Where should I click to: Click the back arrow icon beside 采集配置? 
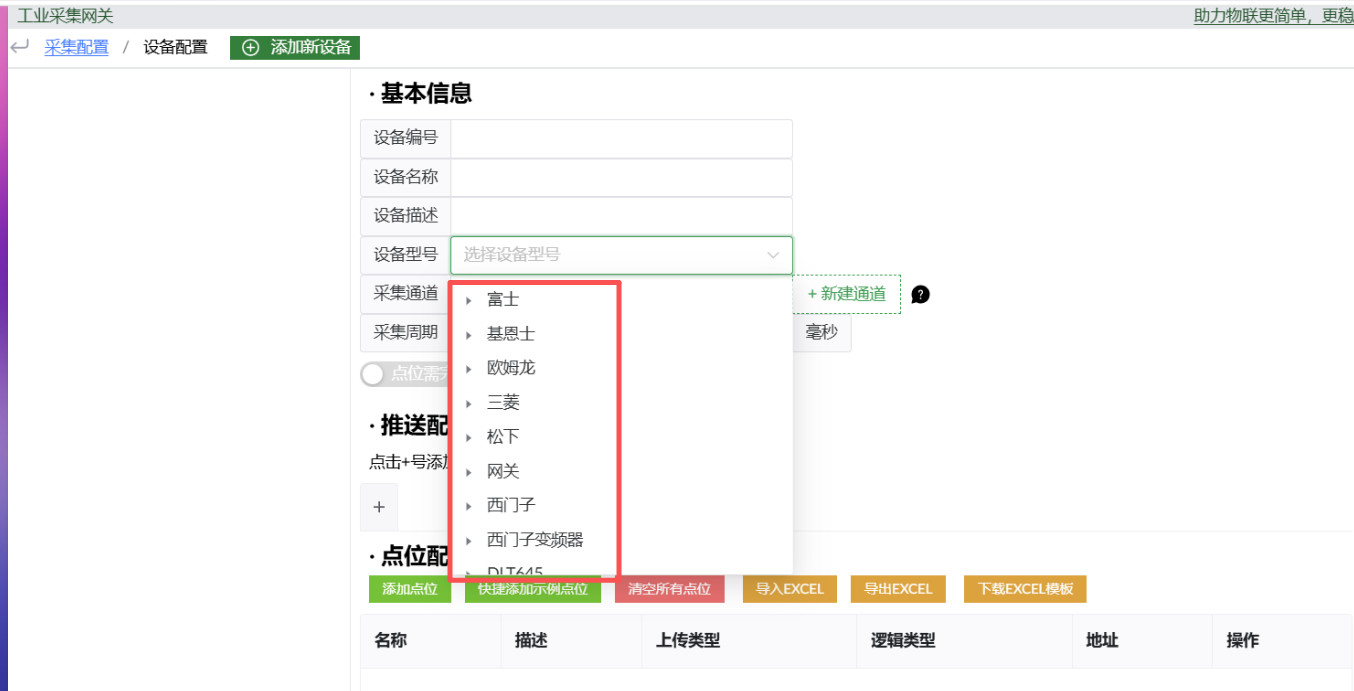click(x=20, y=47)
